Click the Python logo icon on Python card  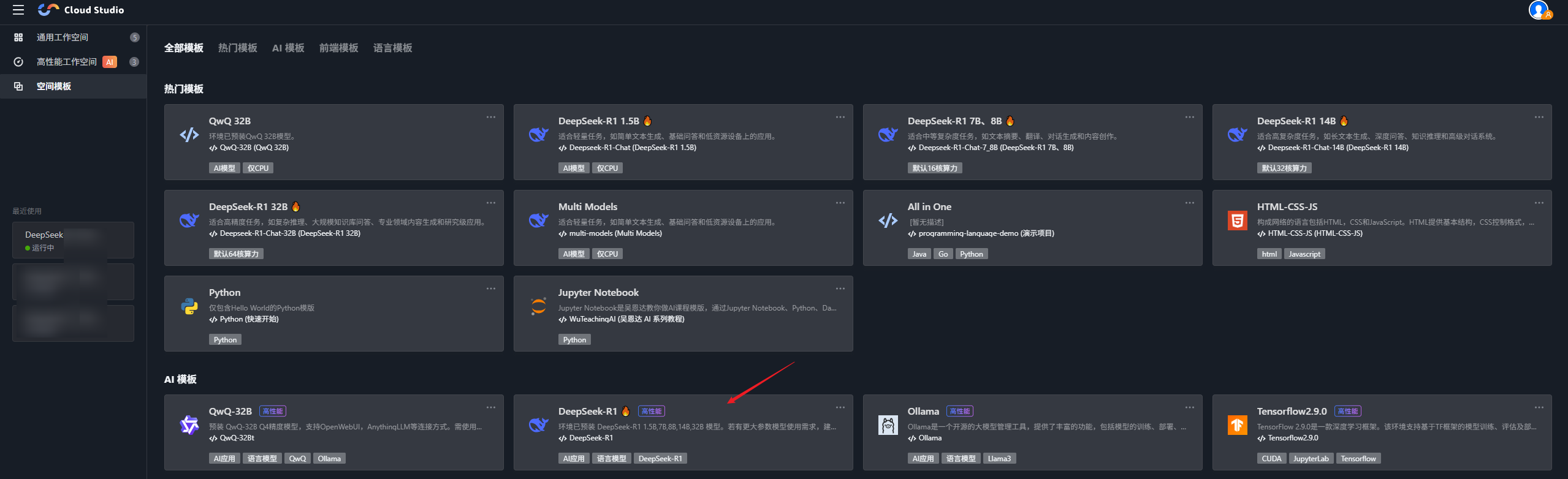pos(189,306)
